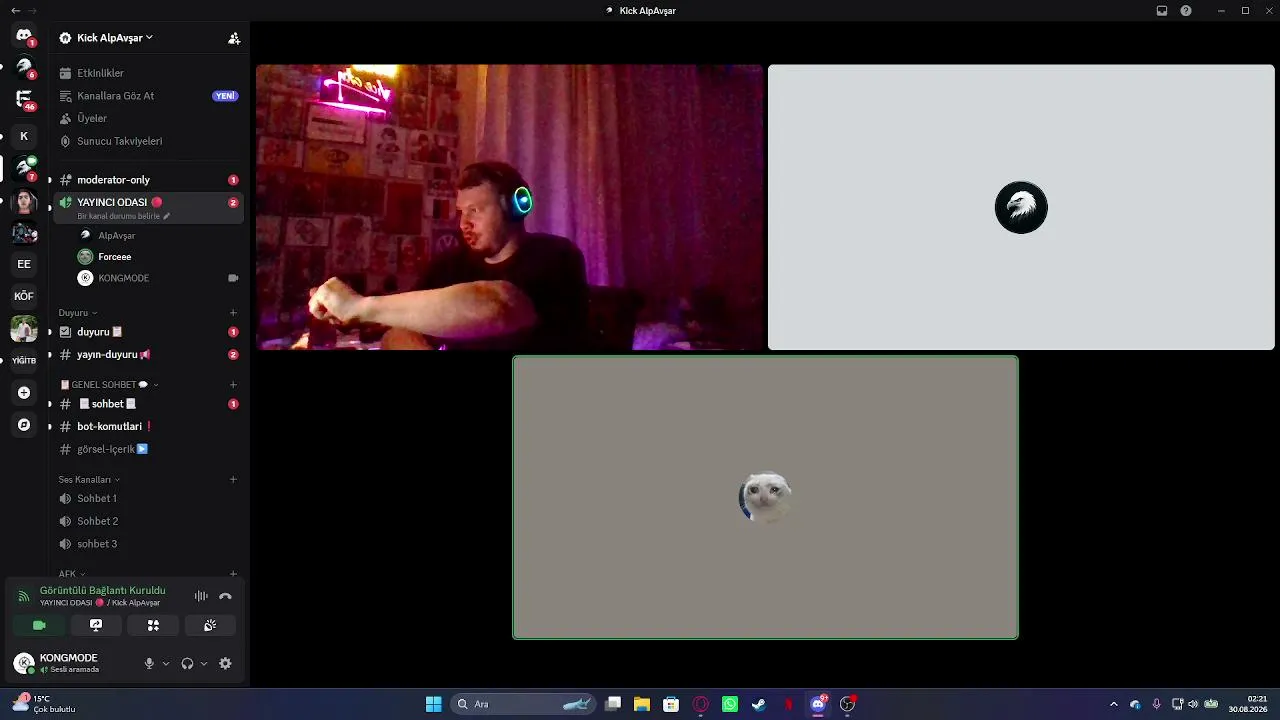This screenshot has height=720, width=1280.
Task: Open microphone input options arrow
Action: click(x=166, y=664)
